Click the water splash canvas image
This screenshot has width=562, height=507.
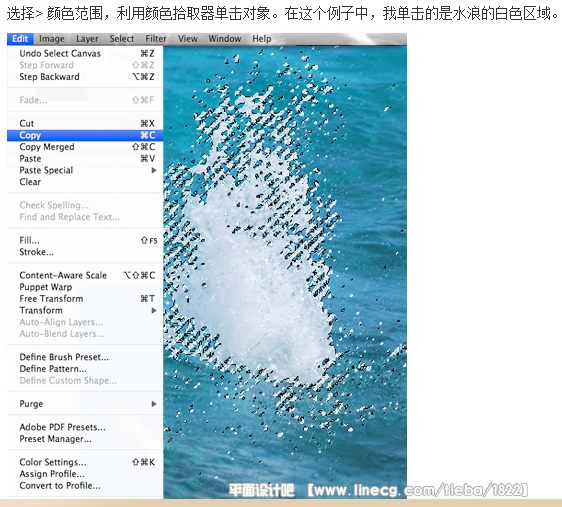285,272
